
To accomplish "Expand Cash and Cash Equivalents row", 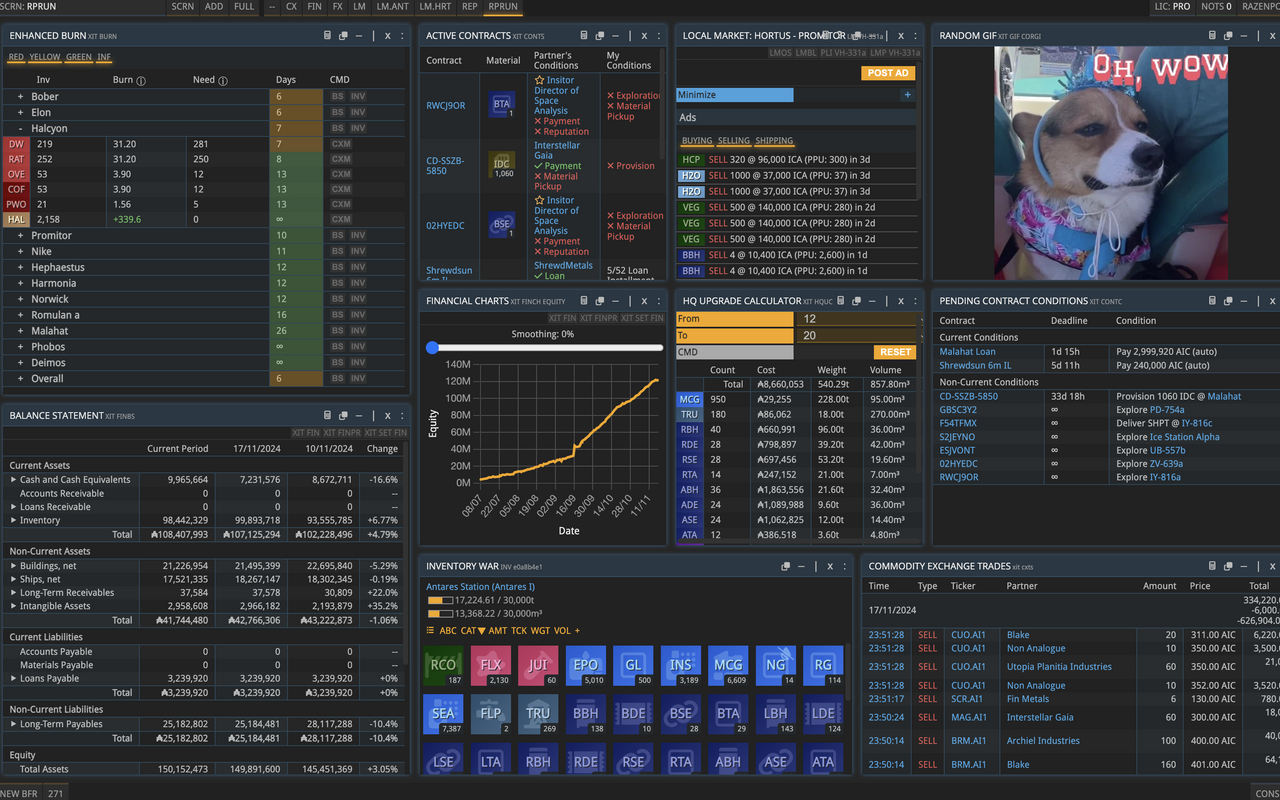I will pyautogui.click(x=14, y=480).
